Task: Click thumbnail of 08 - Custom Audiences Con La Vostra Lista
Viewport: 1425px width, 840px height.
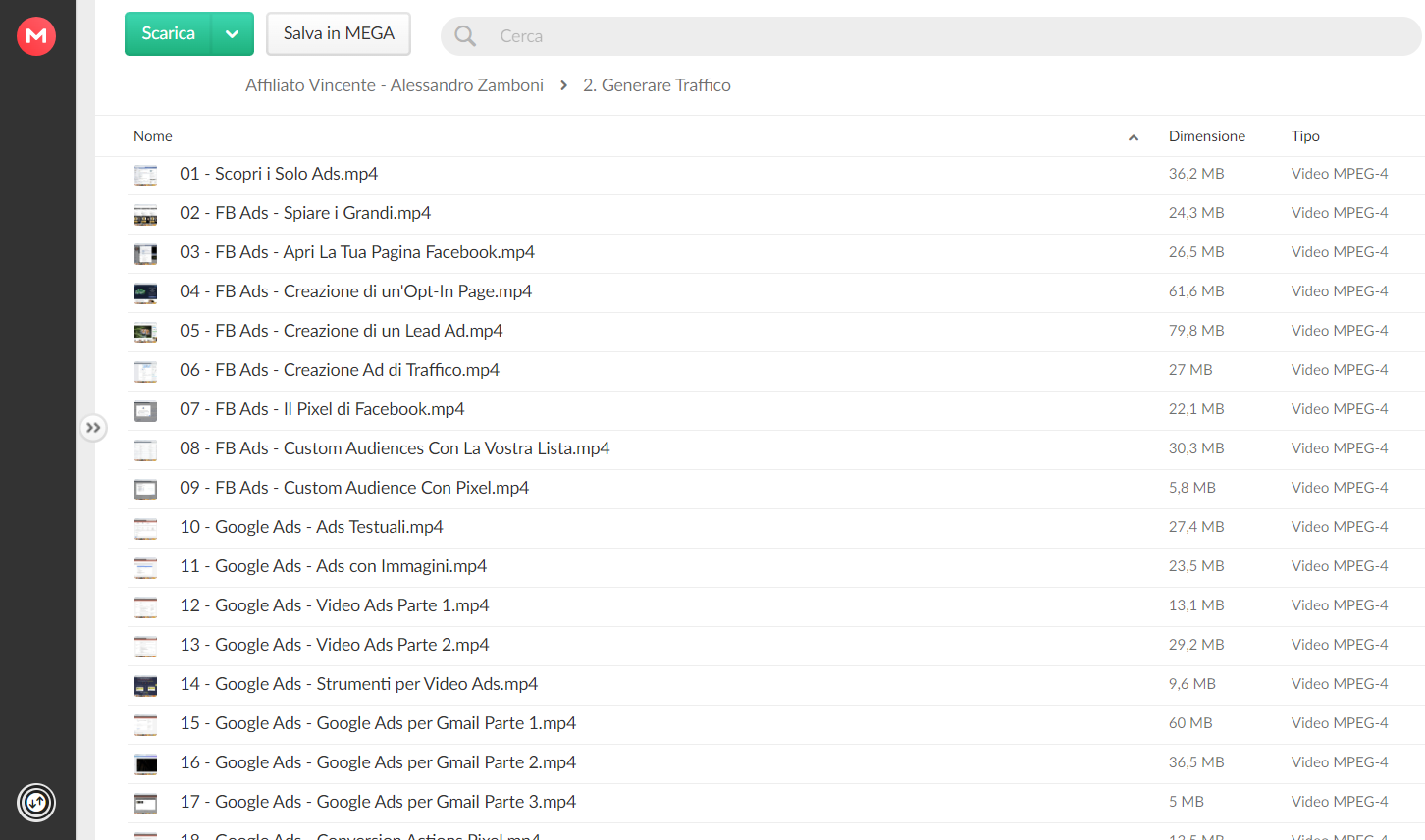Action: pos(145,450)
